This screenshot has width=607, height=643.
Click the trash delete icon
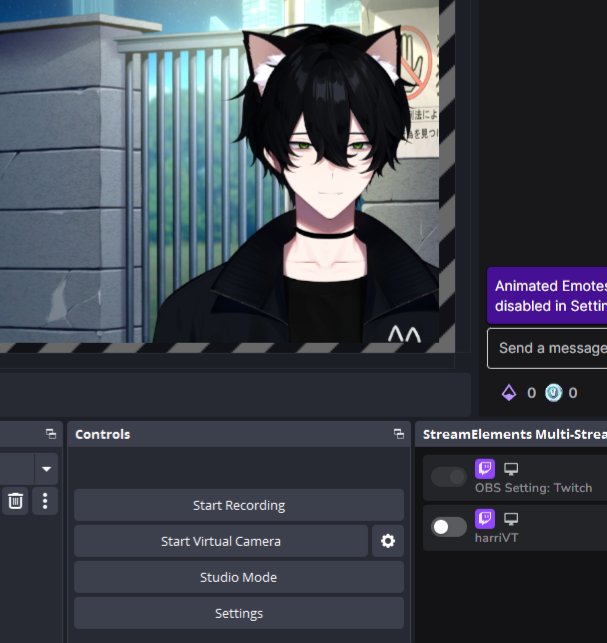(16, 501)
